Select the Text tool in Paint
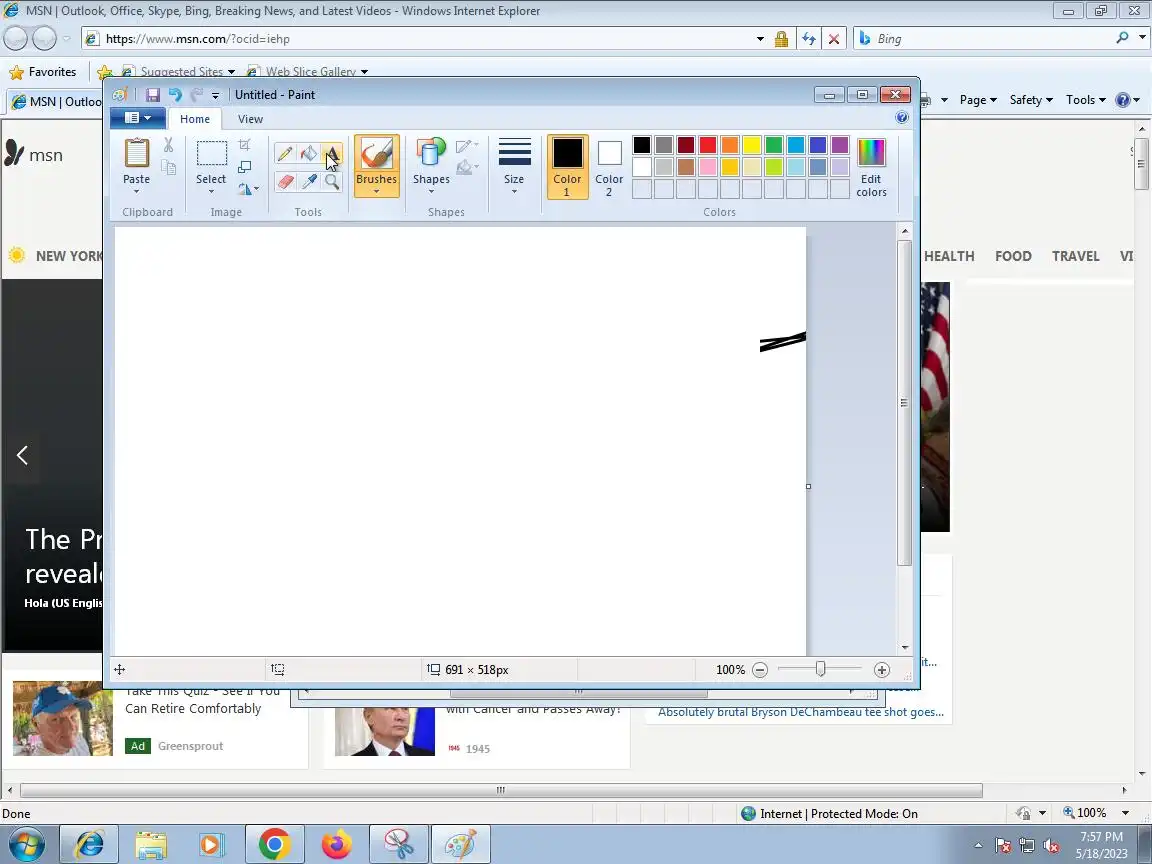This screenshot has width=1152, height=864. (x=331, y=154)
